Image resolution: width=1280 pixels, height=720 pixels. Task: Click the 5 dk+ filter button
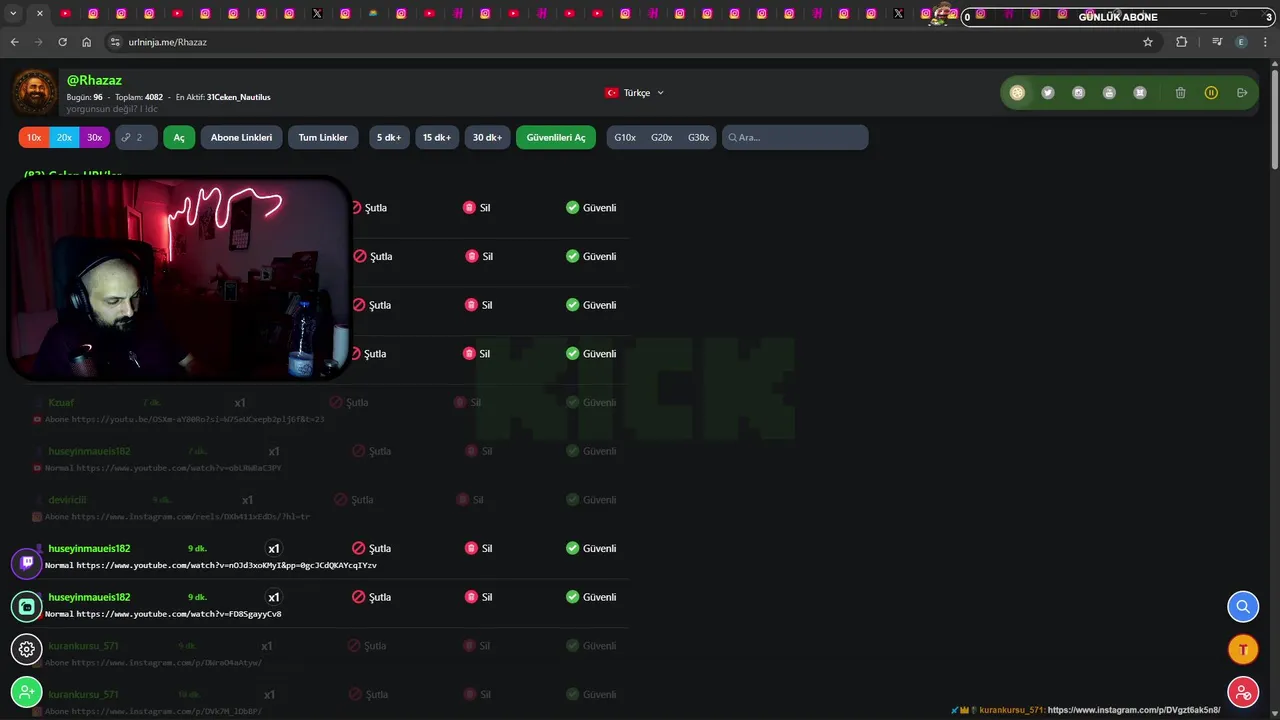click(389, 137)
